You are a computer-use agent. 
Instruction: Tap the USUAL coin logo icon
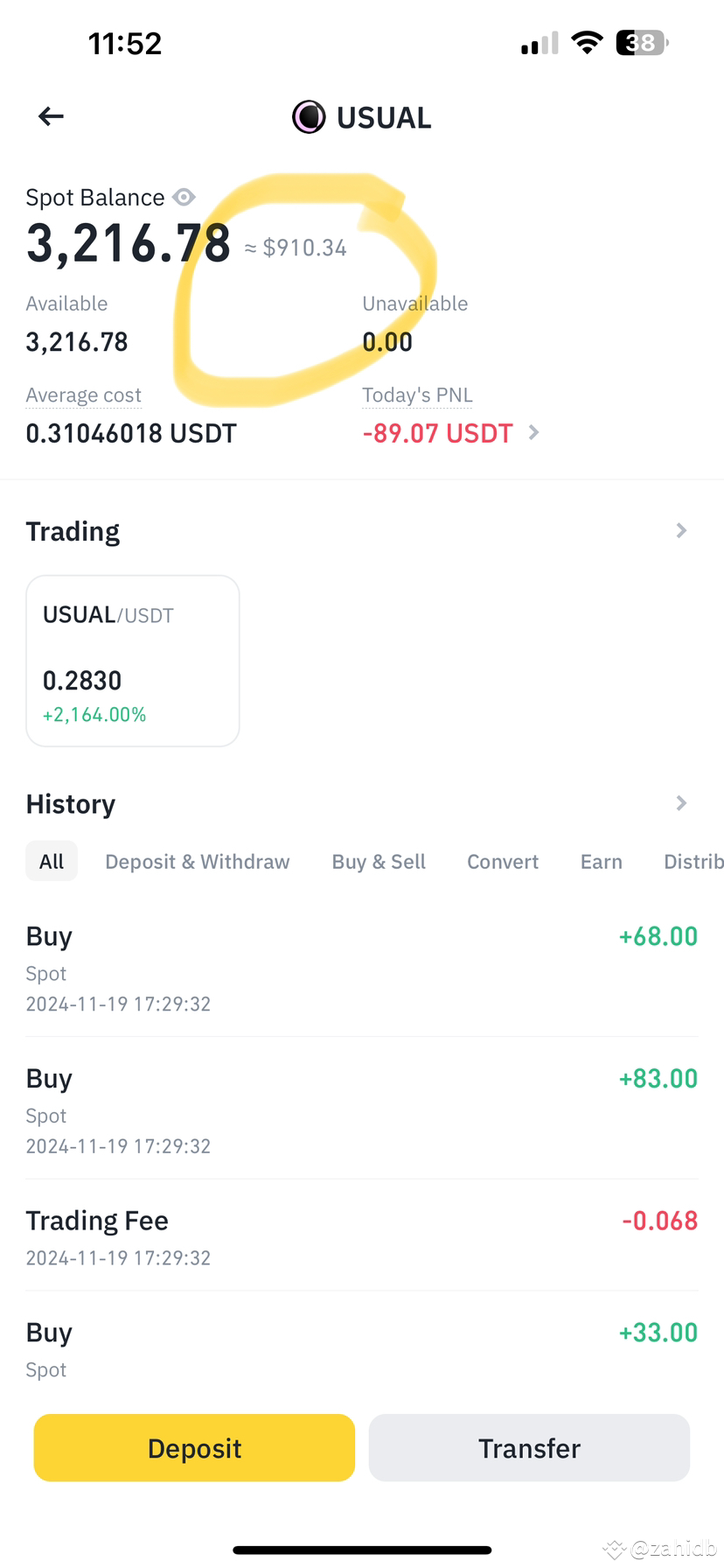click(308, 117)
